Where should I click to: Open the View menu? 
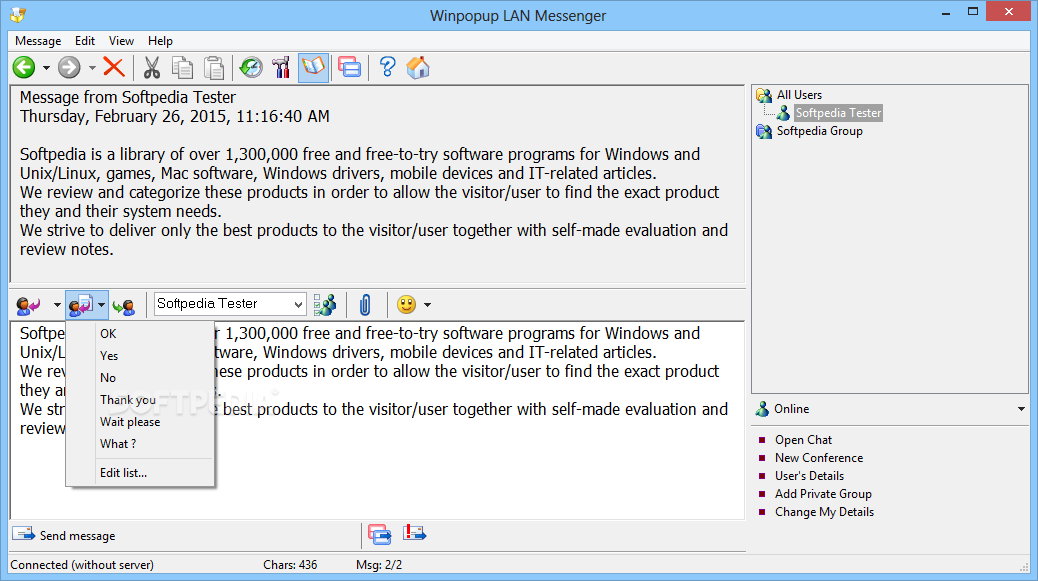click(121, 41)
